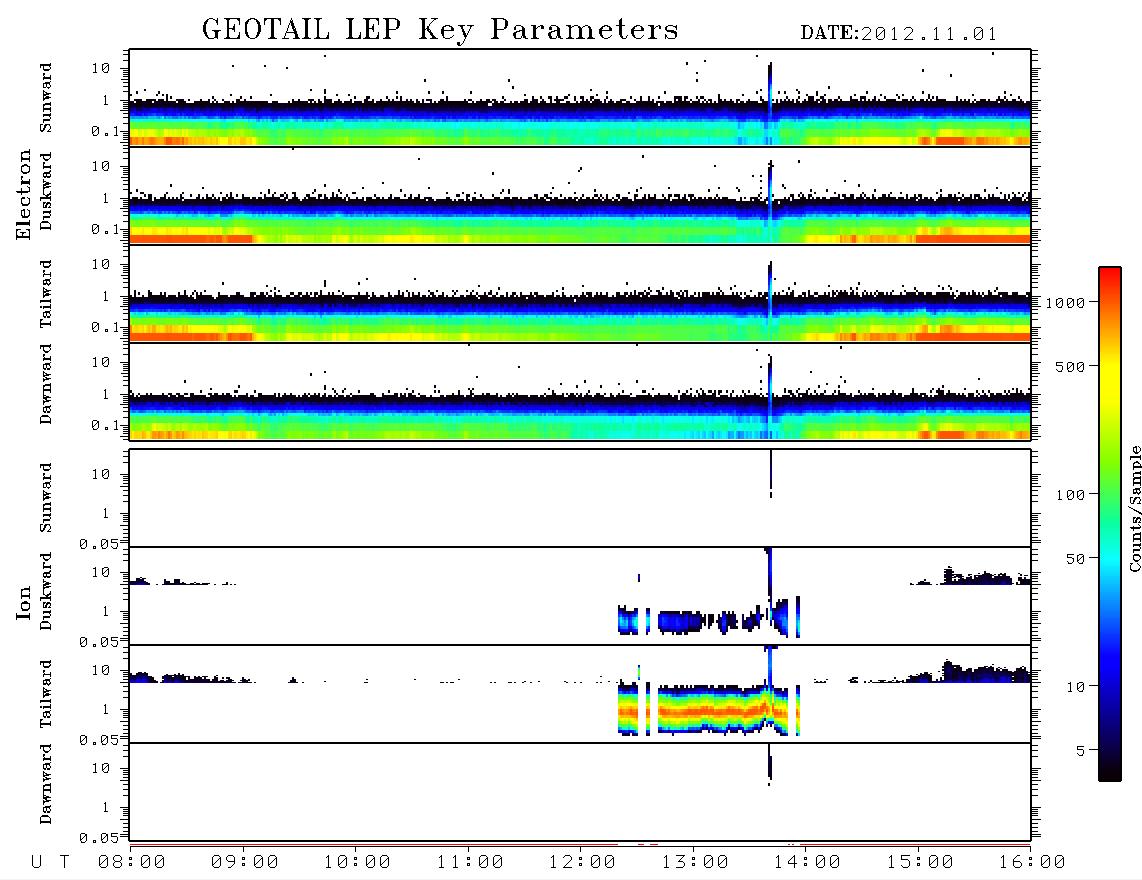Click the Electron Tailward panel label
The width and height of the screenshot is (1142, 880).
point(46,294)
